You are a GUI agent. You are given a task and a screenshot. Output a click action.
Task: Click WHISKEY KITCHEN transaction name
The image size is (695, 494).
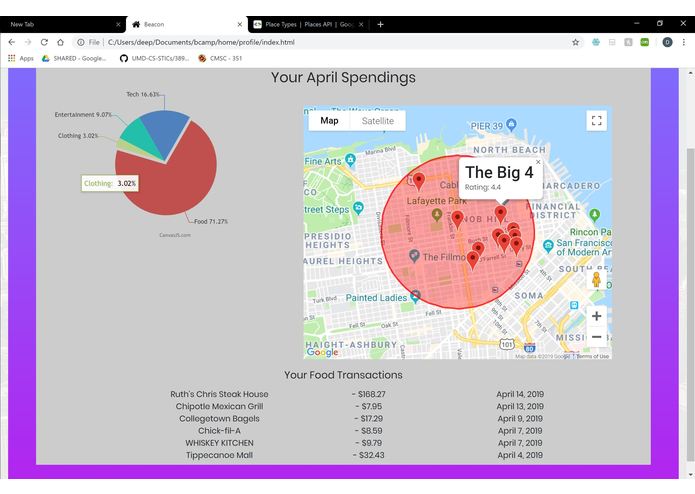pos(219,443)
